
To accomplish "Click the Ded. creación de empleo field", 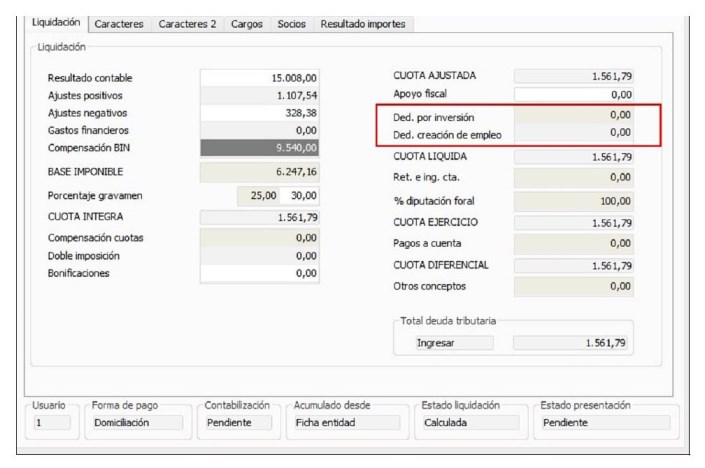I will pyautogui.click(x=574, y=133).
